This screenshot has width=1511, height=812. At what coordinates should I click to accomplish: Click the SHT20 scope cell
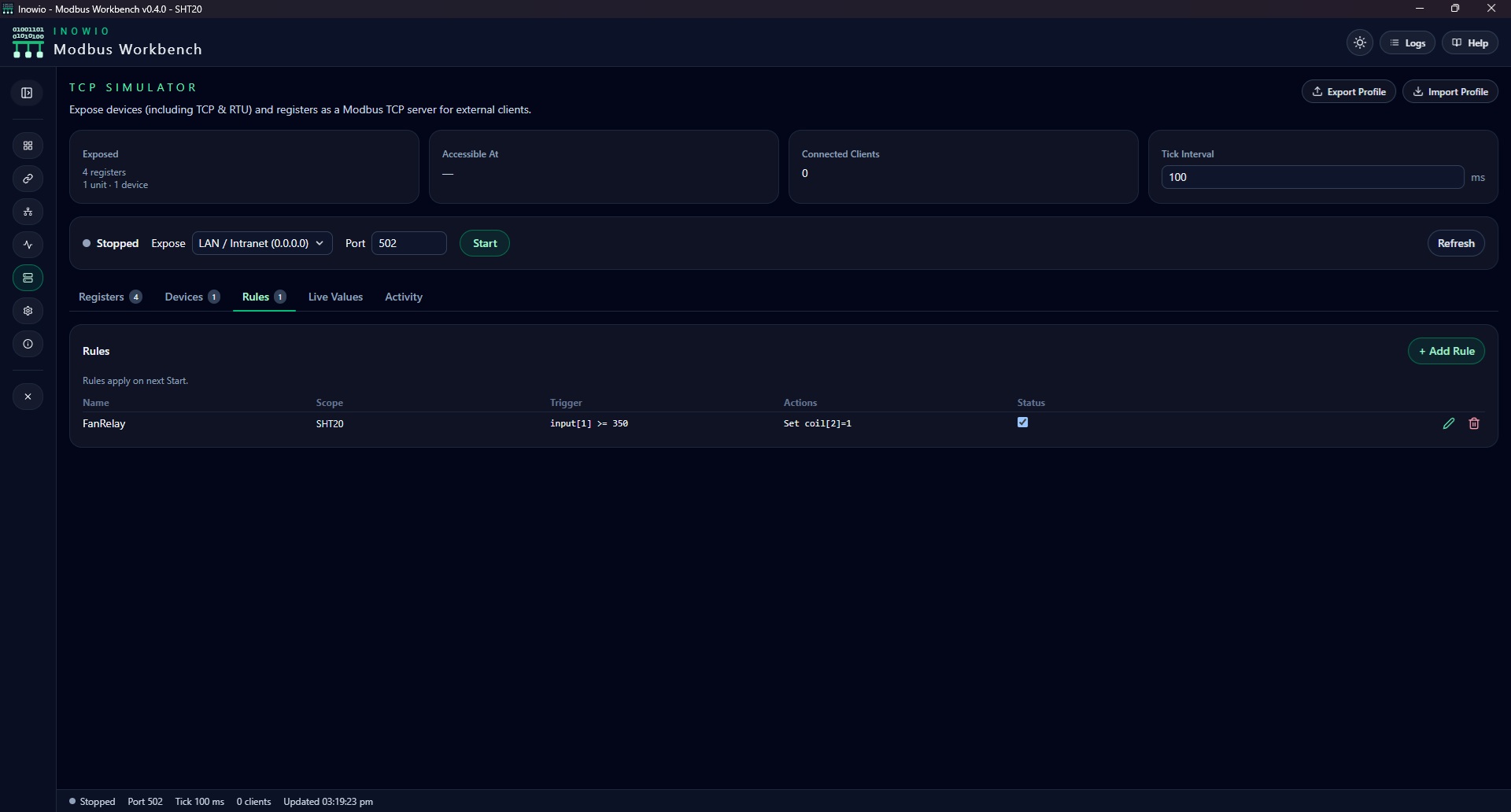click(x=330, y=423)
